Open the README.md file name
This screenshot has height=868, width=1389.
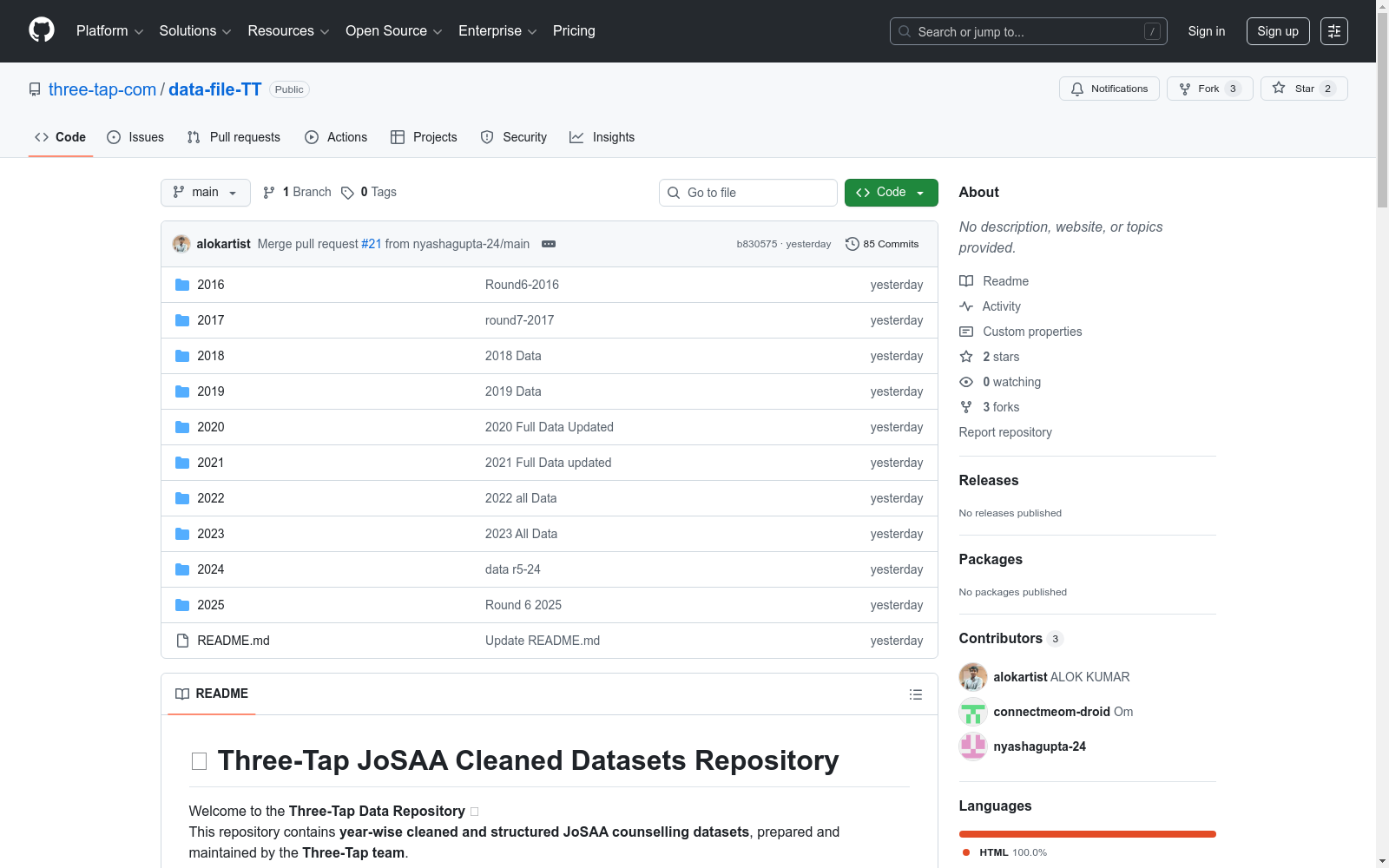[234, 641]
